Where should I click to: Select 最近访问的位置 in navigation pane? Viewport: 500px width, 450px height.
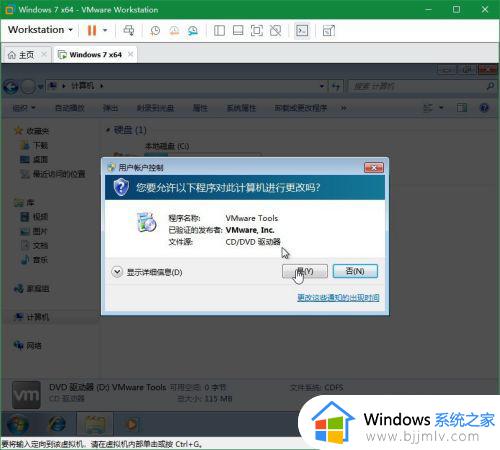click(x=53, y=174)
